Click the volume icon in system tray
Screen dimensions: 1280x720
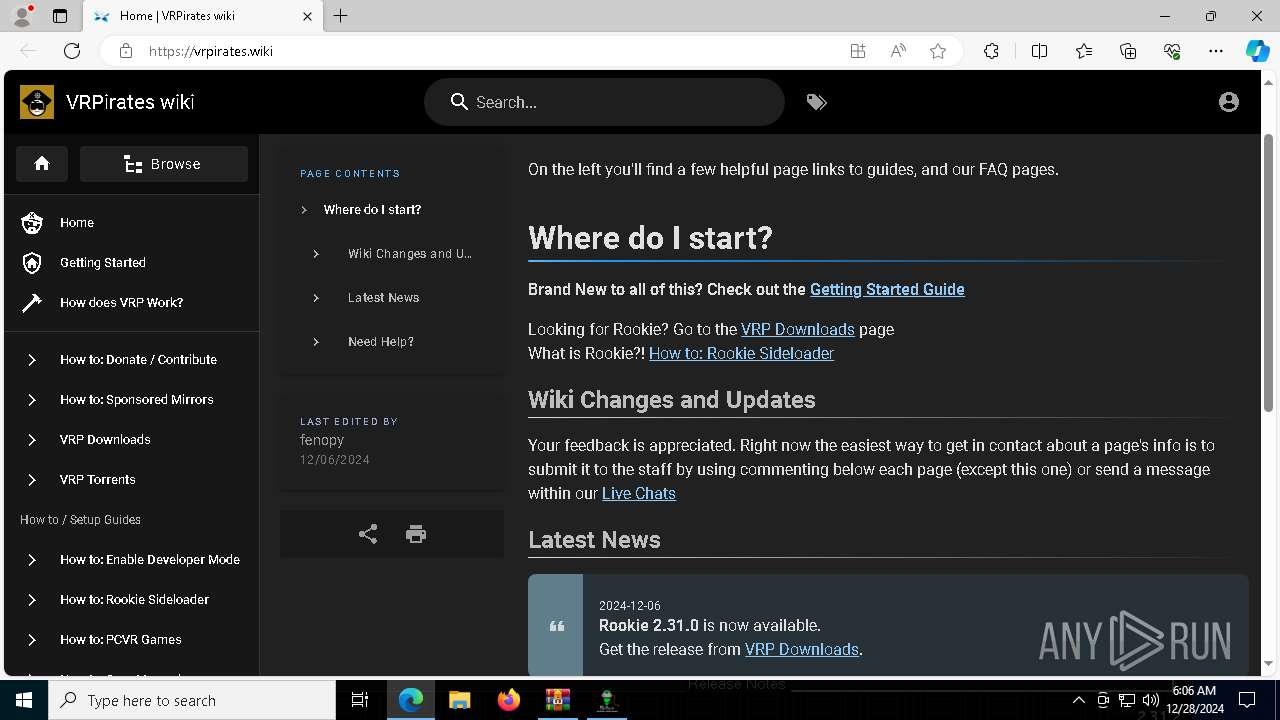pyautogui.click(x=1150, y=700)
